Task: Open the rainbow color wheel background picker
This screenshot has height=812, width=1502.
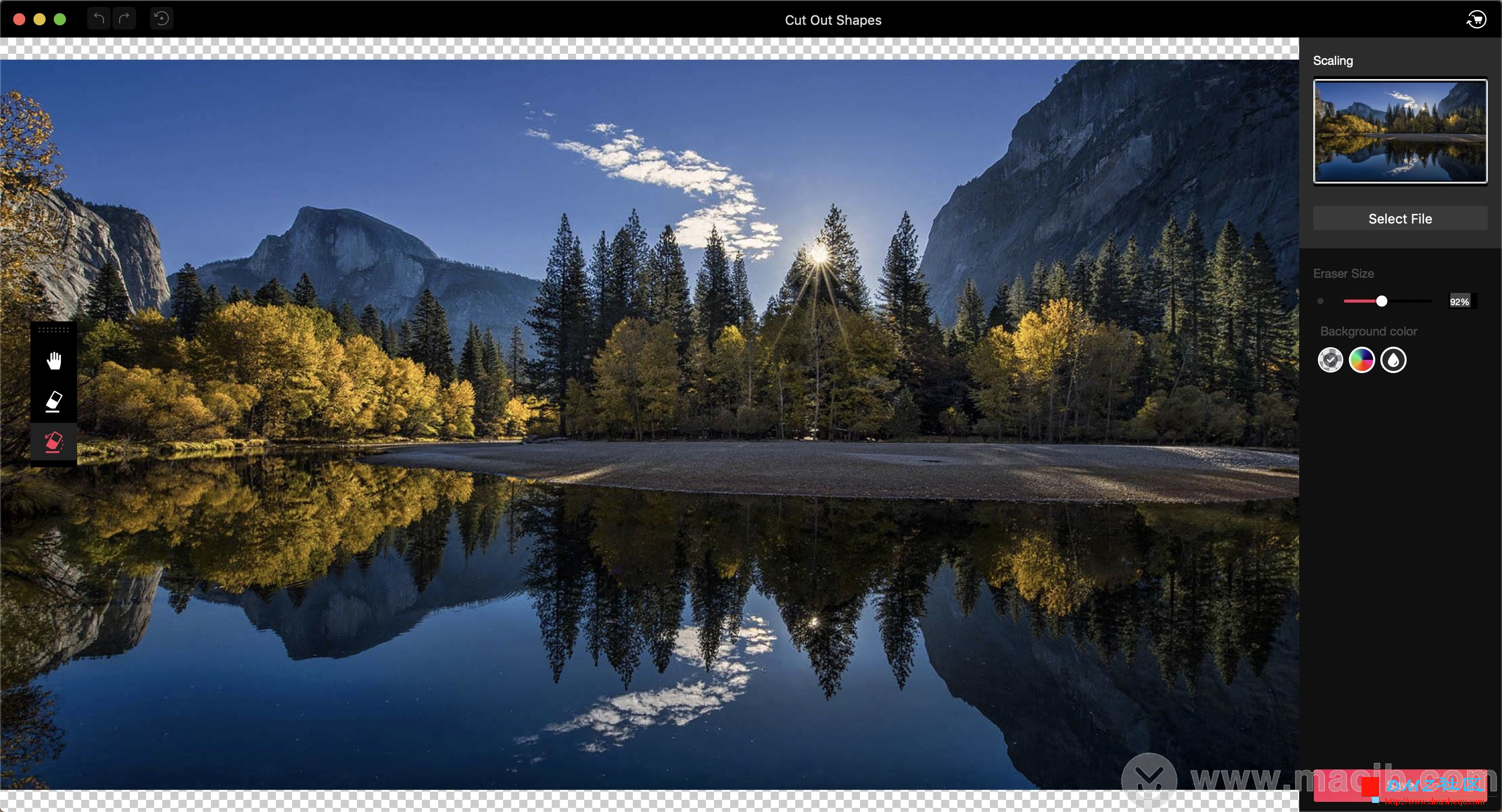Action: point(1362,360)
